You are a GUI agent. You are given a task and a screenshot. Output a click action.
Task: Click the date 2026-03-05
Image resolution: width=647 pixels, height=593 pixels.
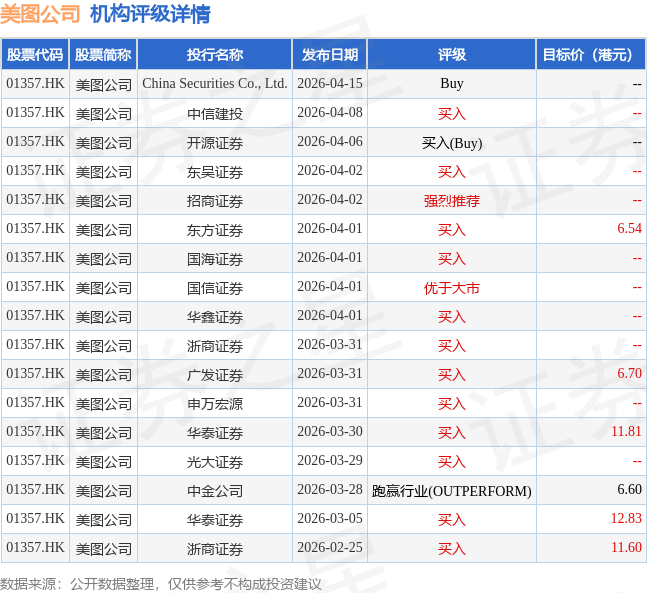pos(330,518)
